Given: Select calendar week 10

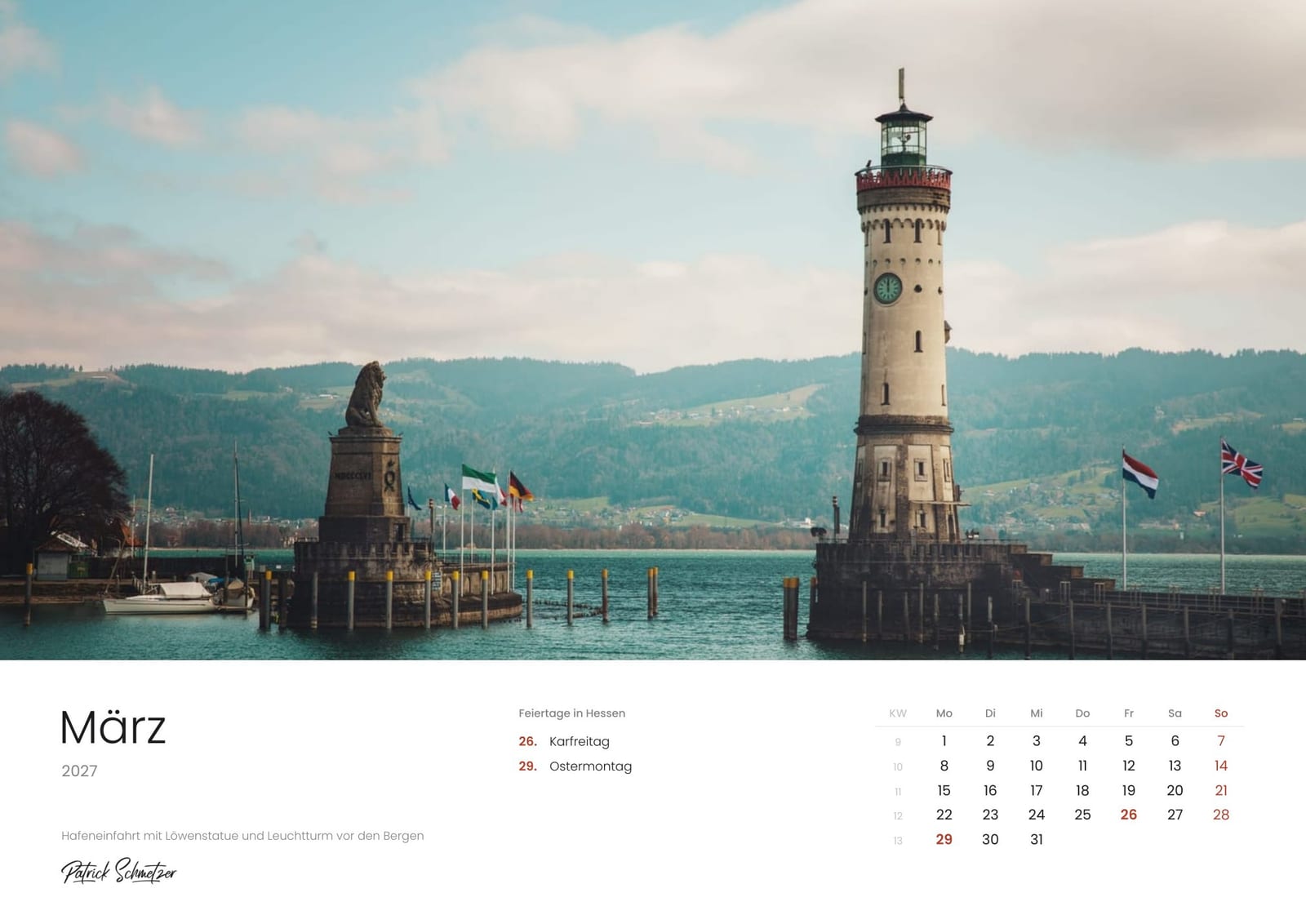Looking at the screenshot, I should tap(898, 766).
